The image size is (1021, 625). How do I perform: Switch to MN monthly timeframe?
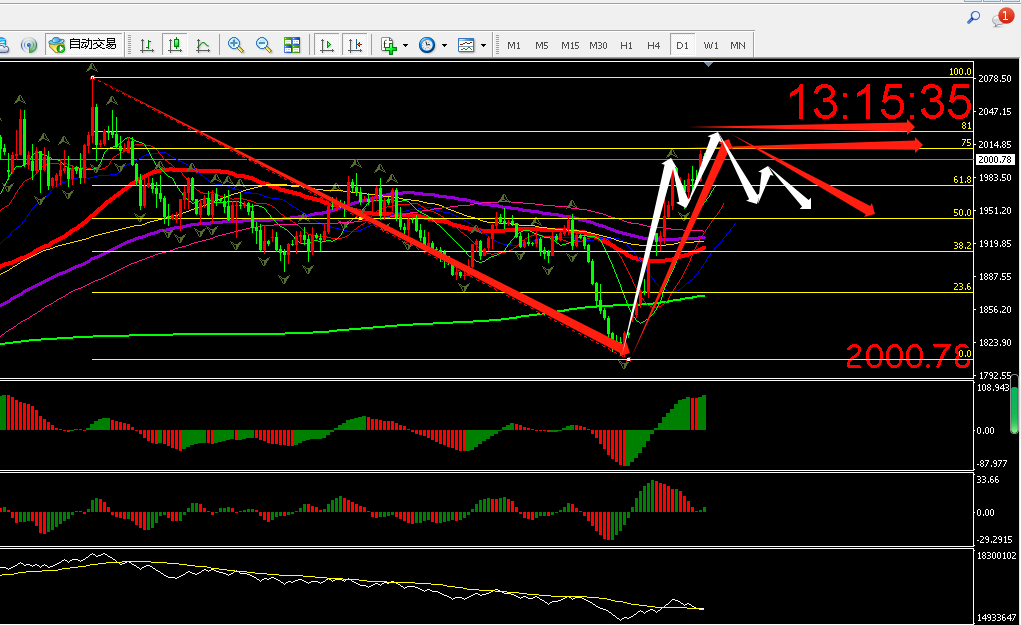coord(737,45)
